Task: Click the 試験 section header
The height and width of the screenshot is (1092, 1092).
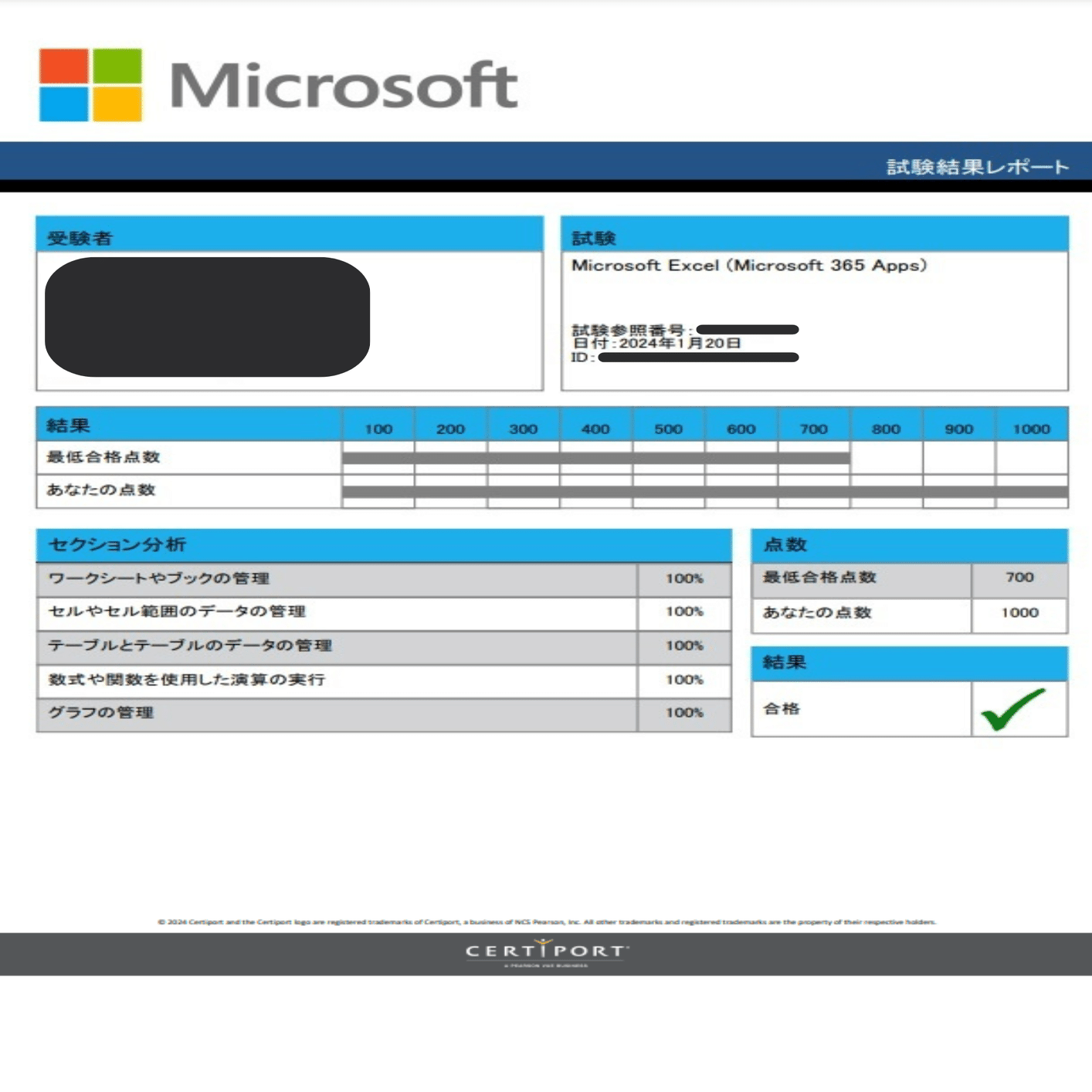Action: click(815, 235)
